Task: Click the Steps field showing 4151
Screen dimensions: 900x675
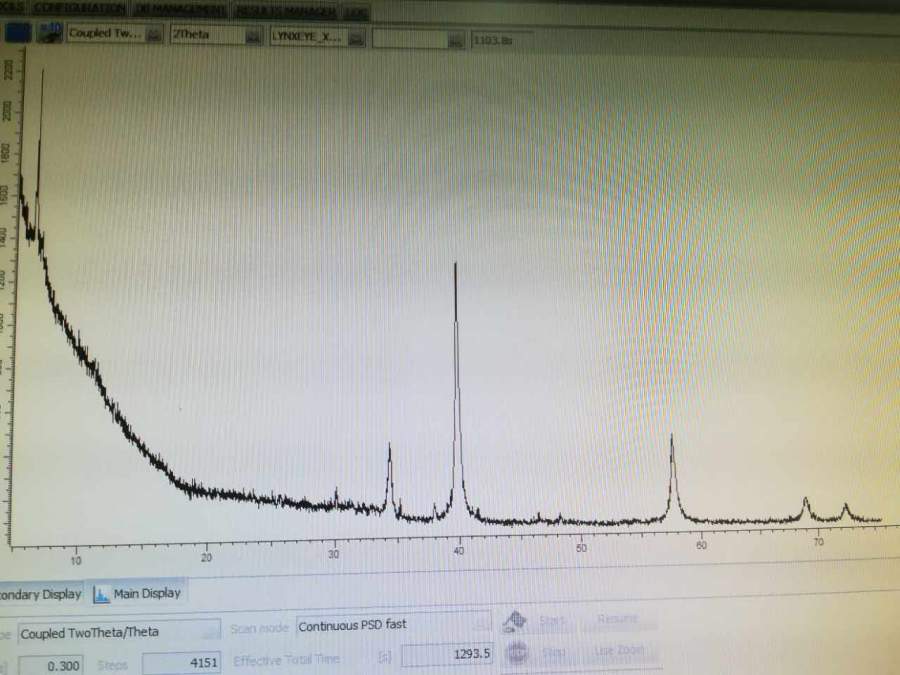Action: coord(181,663)
